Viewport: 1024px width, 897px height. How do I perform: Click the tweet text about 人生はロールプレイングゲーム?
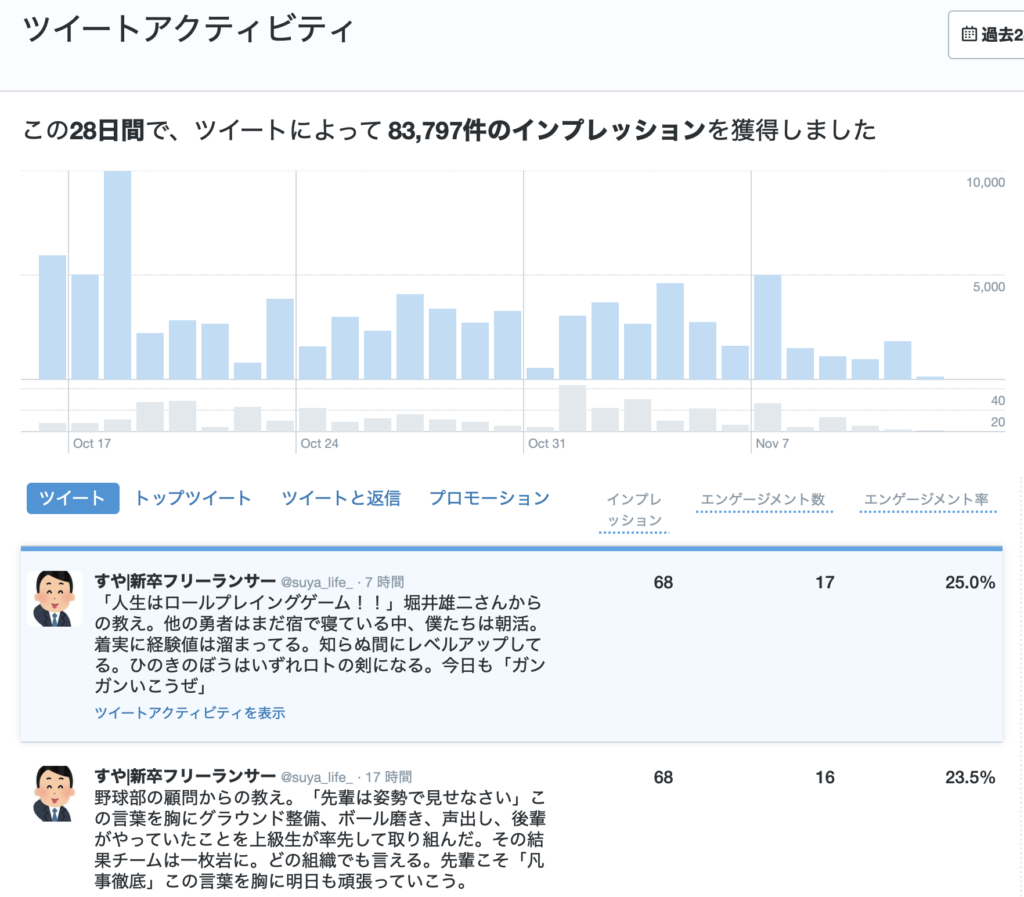(320, 644)
